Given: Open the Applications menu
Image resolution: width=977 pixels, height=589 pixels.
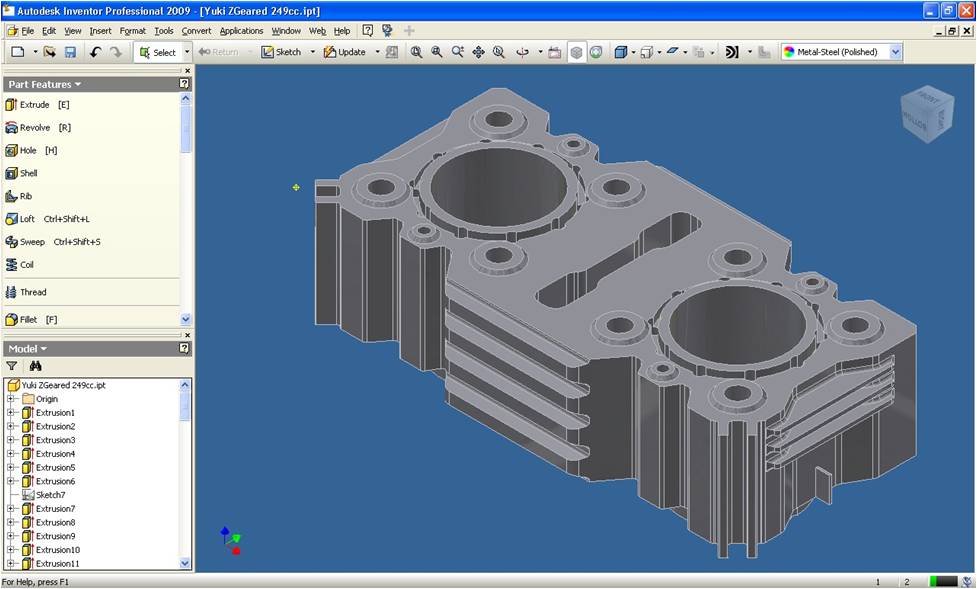Looking at the screenshot, I should coord(241,31).
